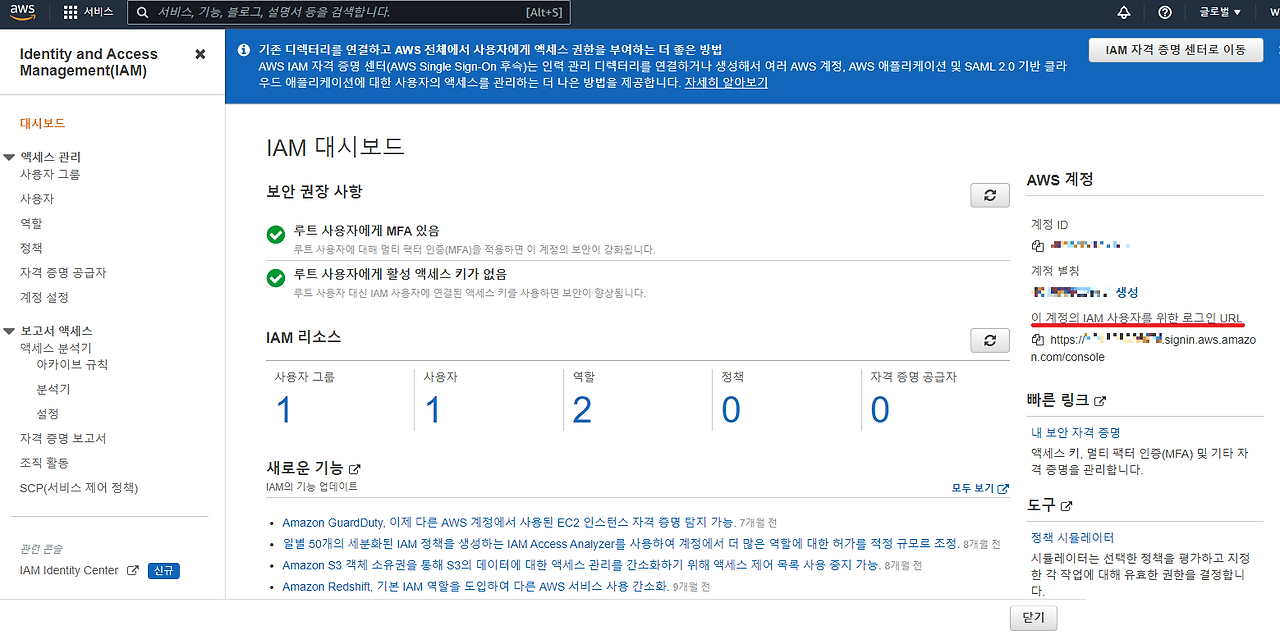Screen dimensions: 1280x635
Task: Click the external link icon beside 새로운 기능
Action: coord(354,468)
